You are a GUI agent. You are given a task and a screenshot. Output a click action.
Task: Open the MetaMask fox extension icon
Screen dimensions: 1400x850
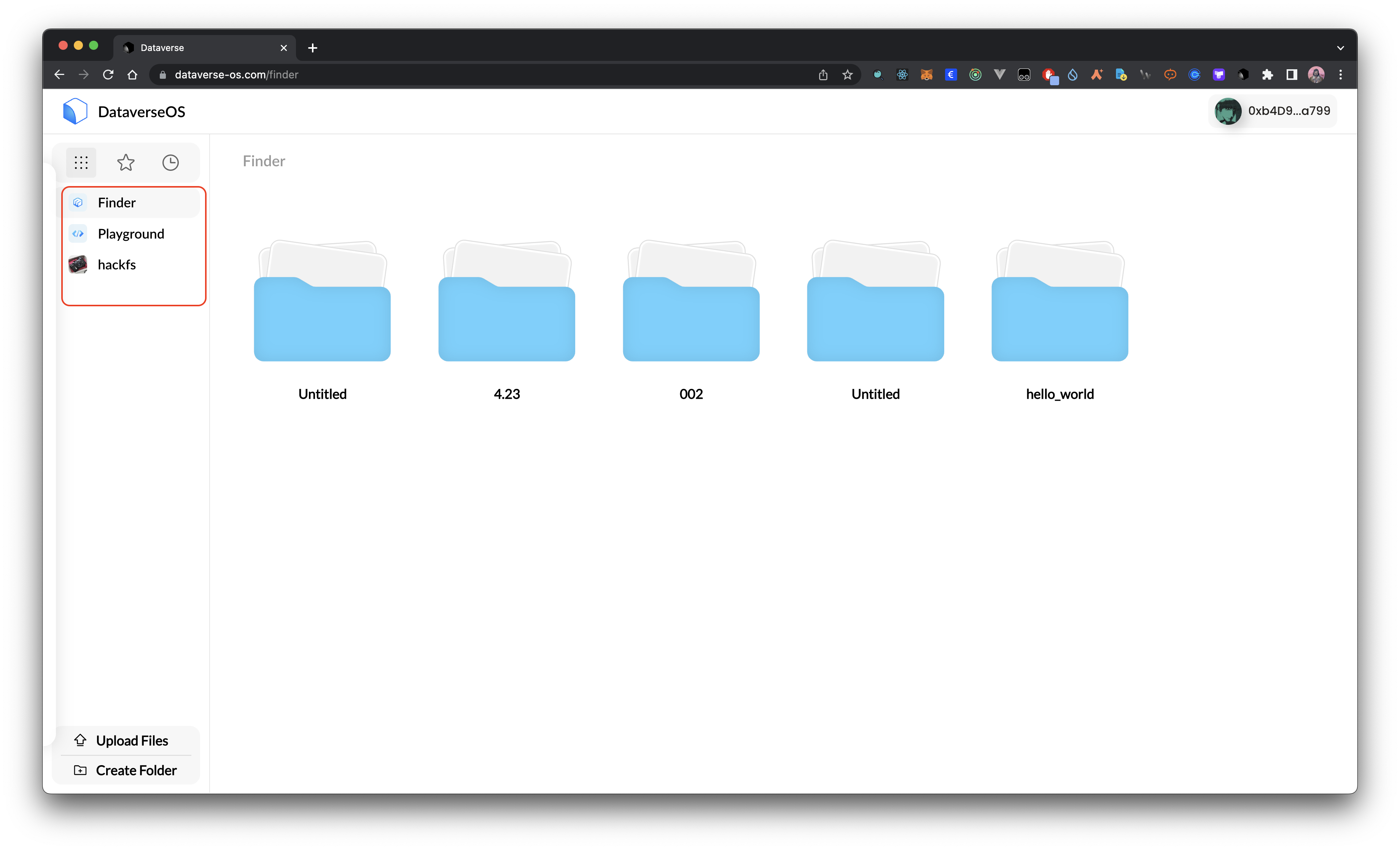927,75
